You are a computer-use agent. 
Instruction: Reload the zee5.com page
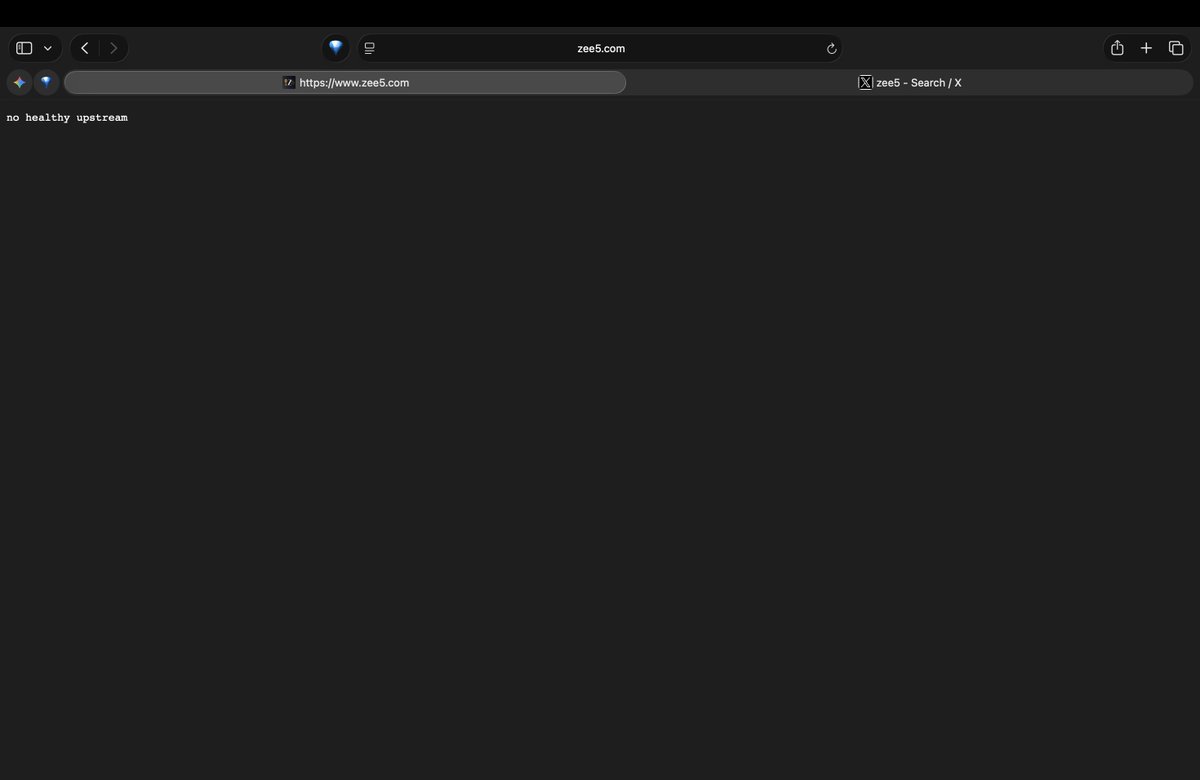coord(831,48)
